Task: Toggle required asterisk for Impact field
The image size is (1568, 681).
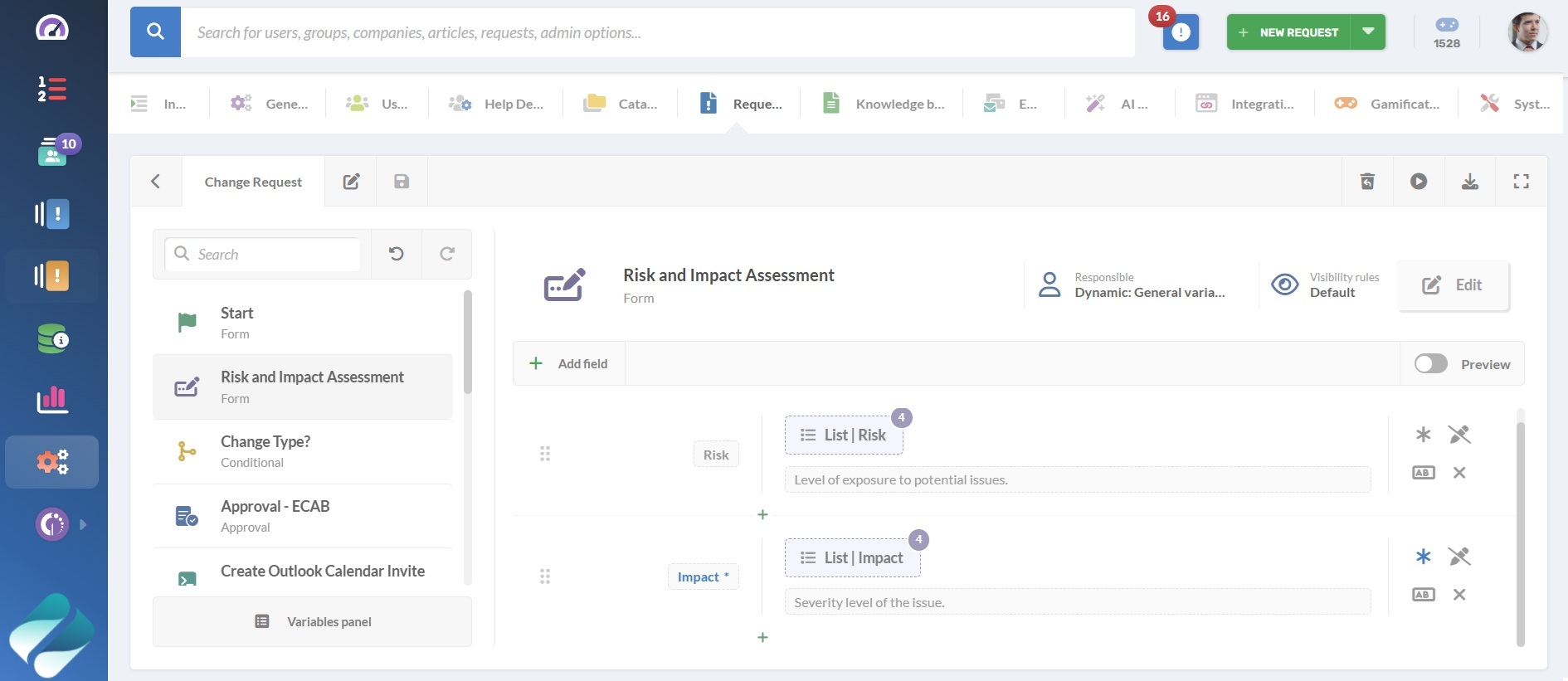Action: [x=1423, y=557]
